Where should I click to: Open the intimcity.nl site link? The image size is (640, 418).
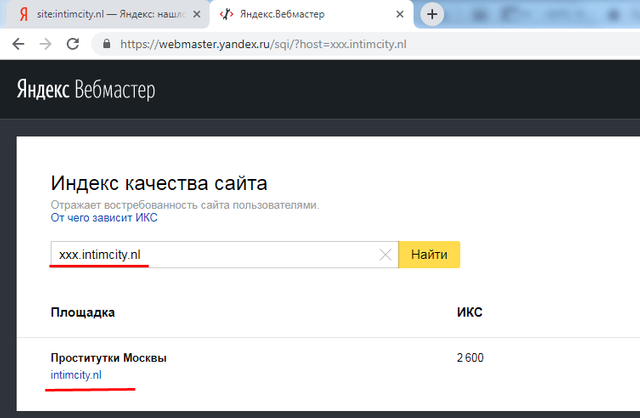point(76,375)
